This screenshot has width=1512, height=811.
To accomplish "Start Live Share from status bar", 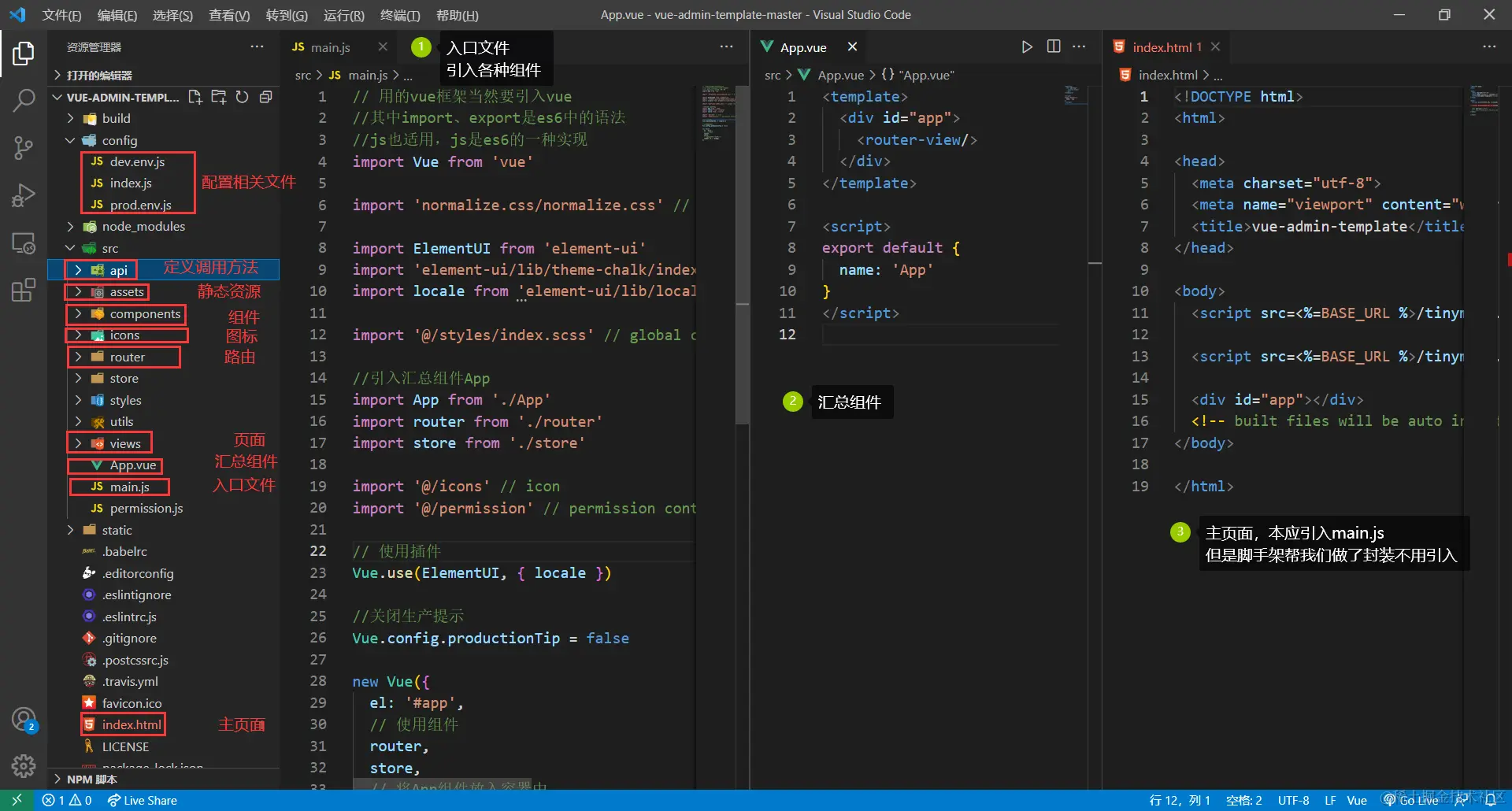I will point(143,800).
